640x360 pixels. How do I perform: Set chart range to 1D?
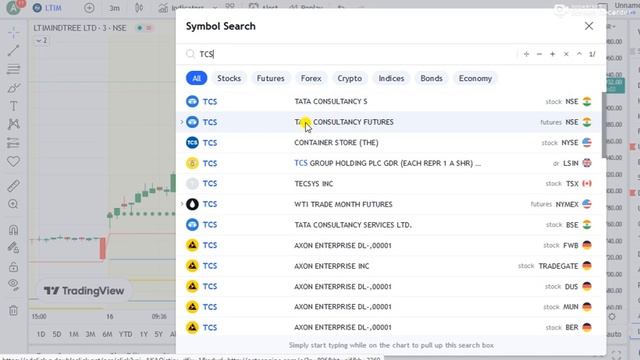[41, 334]
